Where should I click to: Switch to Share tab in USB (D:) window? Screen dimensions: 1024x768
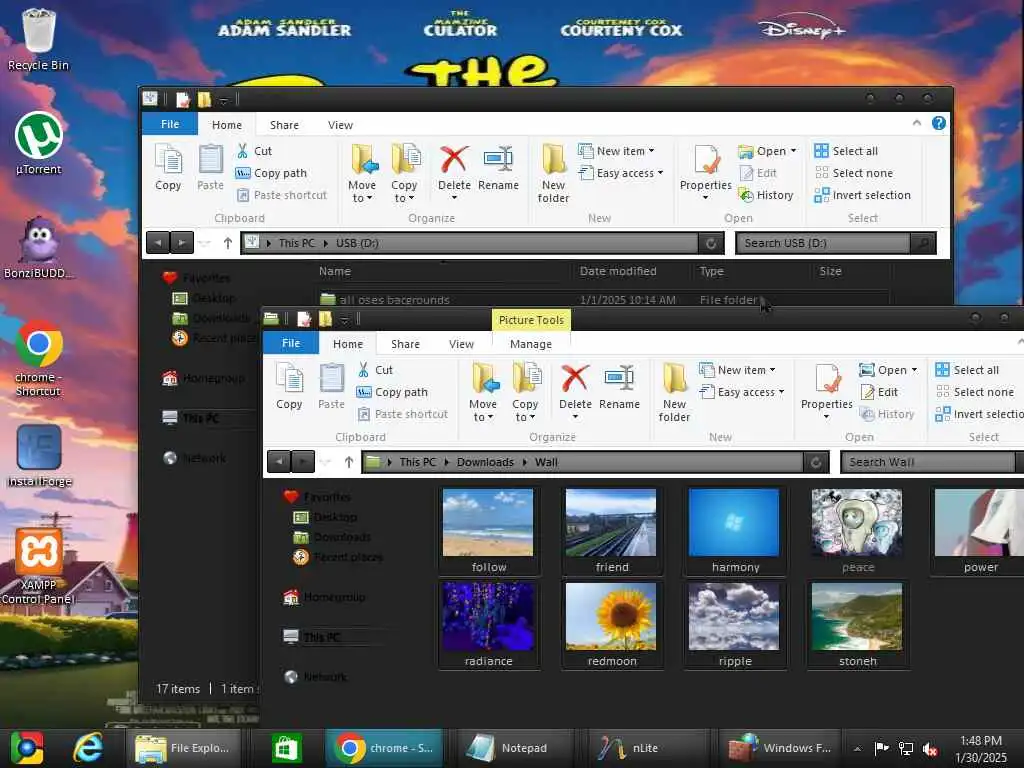pyautogui.click(x=284, y=125)
